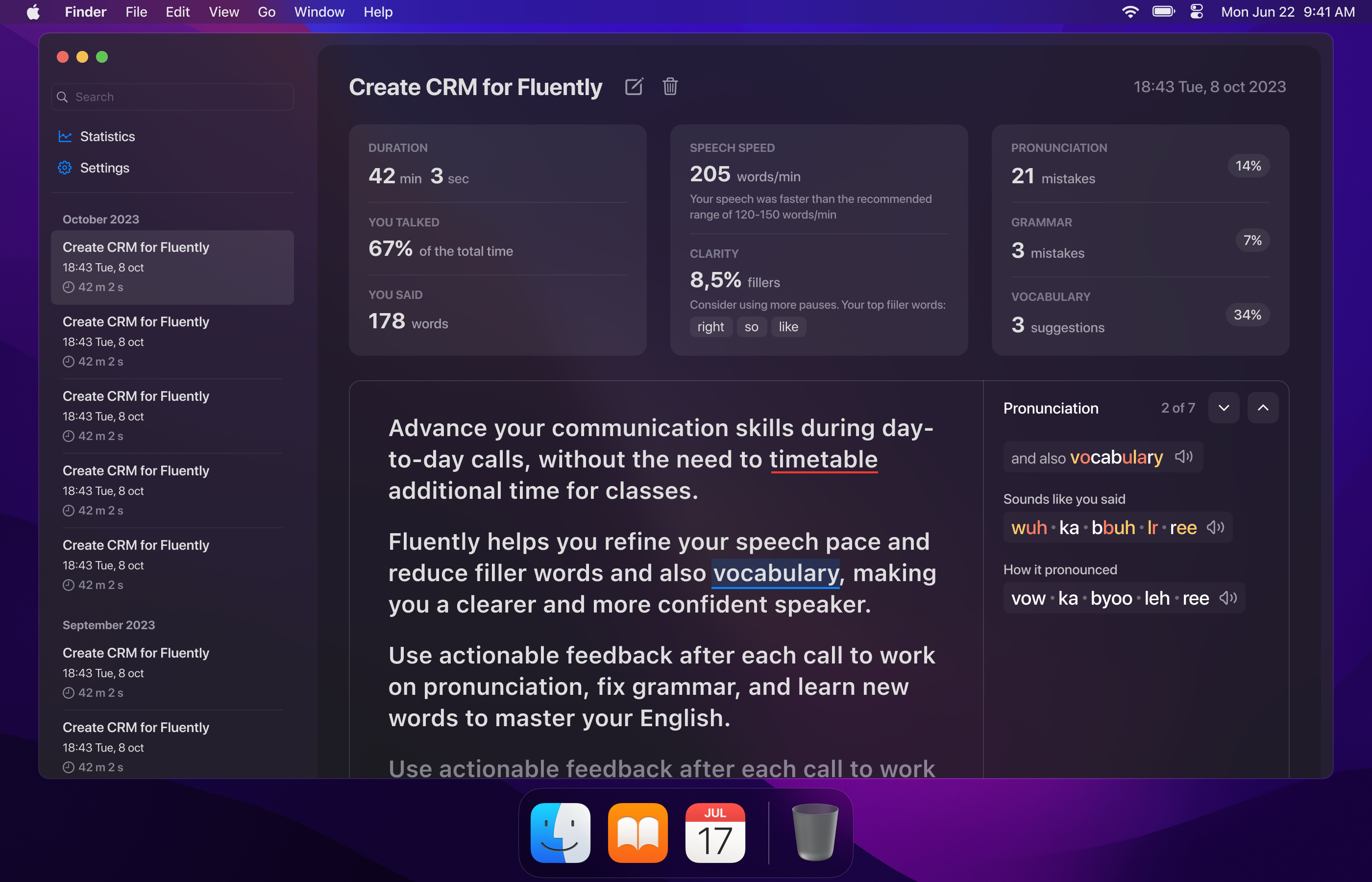Click '3 suggestions' vocabulary stat
The height and width of the screenshot is (882, 1372).
[x=1057, y=325]
